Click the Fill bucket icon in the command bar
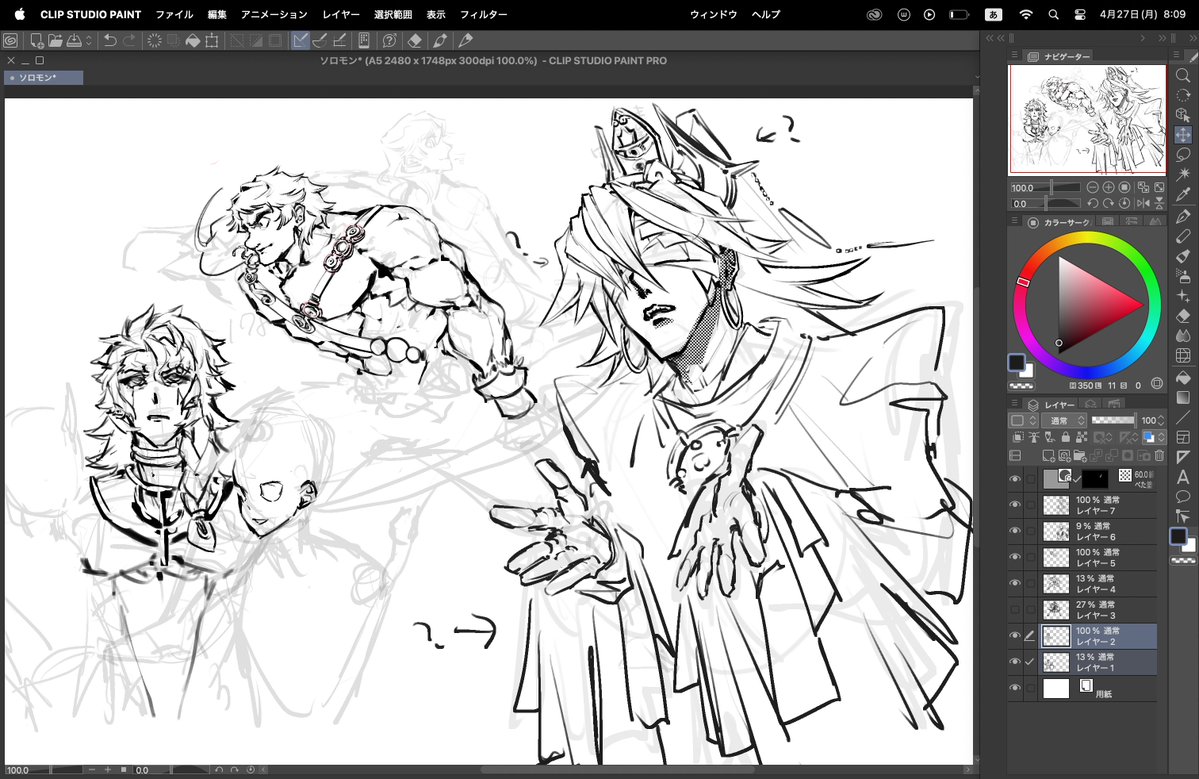 [193, 41]
